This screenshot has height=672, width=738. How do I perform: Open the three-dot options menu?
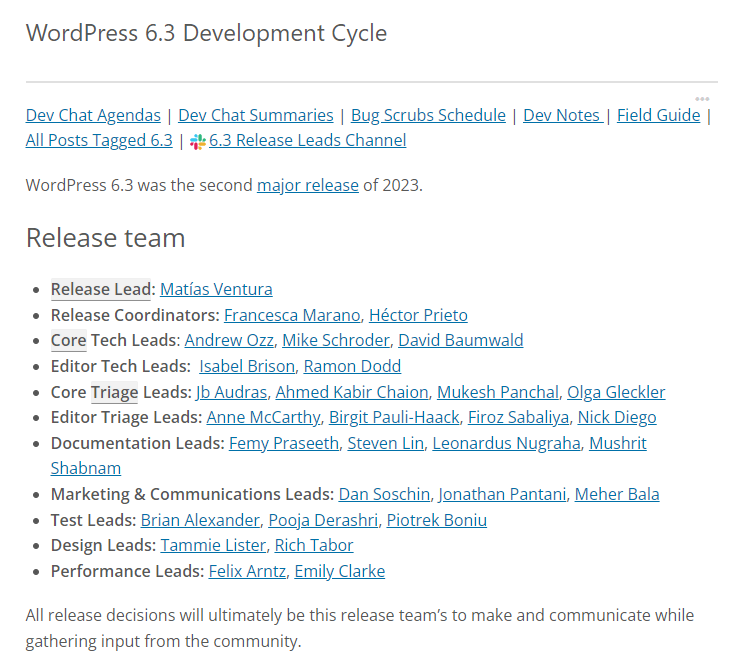click(702, 99)
